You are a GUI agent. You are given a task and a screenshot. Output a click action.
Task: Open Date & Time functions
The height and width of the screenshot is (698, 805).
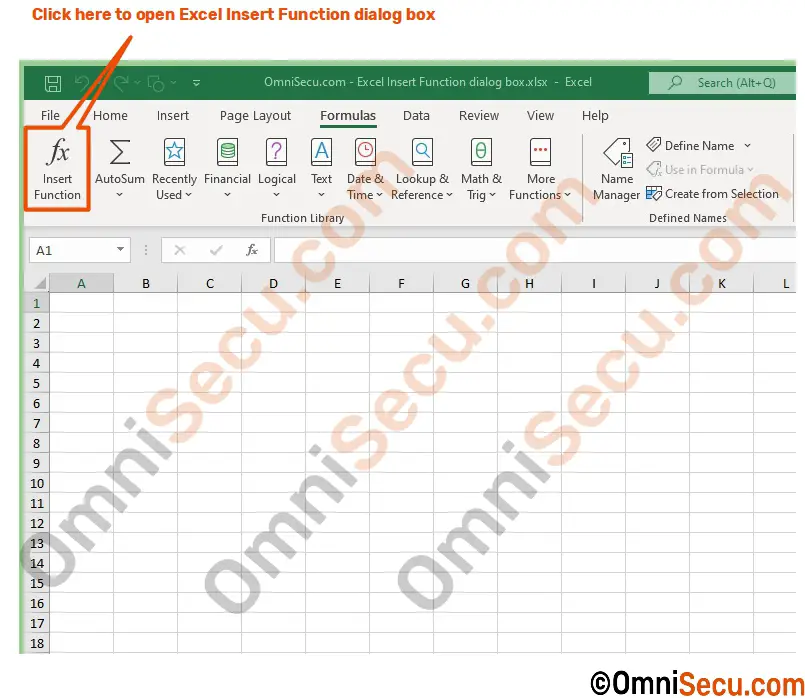[365, 169]
